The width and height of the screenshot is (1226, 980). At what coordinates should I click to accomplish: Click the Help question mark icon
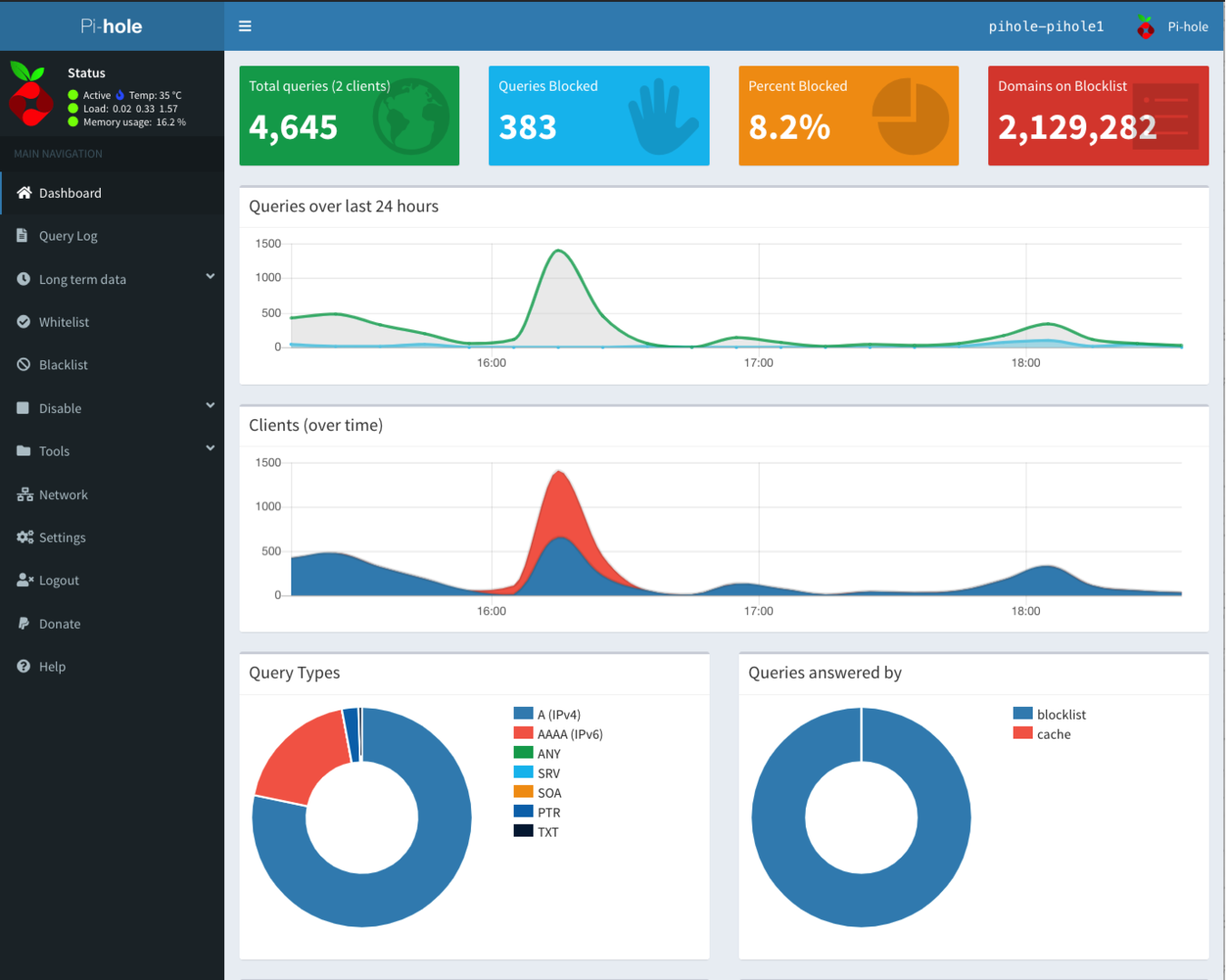coord(24,666)
